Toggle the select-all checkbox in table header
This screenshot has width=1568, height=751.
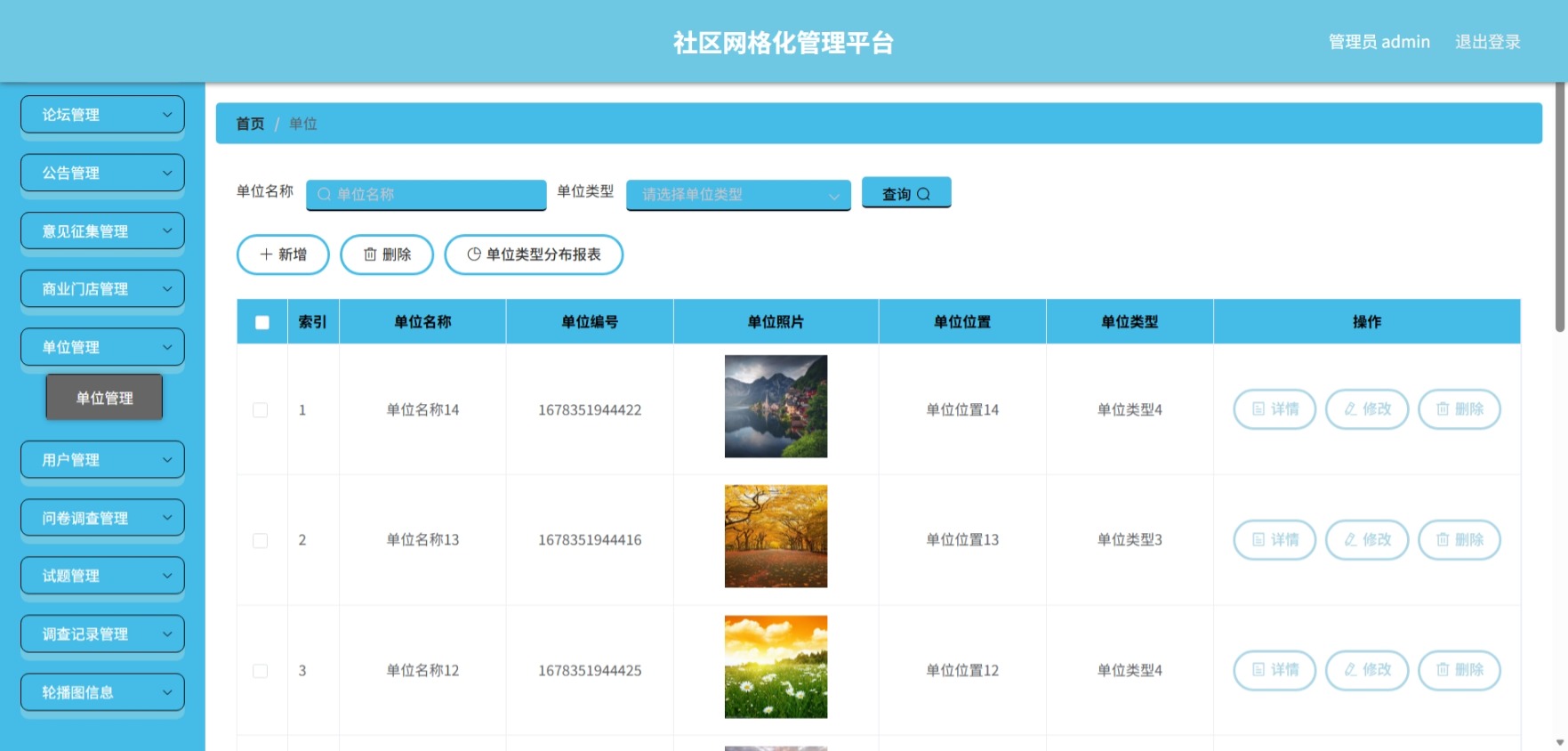(x=262, y=322)
